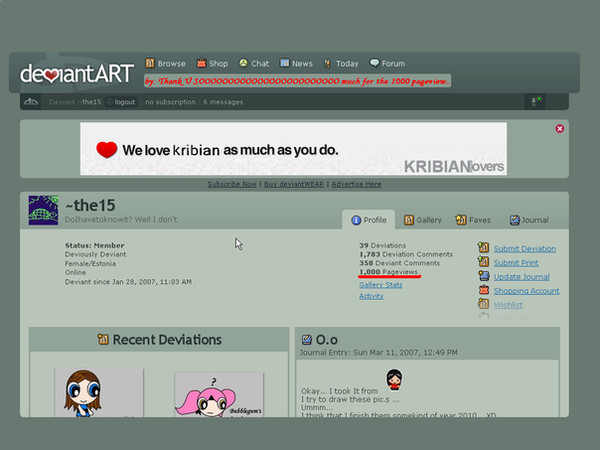
Task: Click the 358 Deviant Comments statistic
Action: 399,263
